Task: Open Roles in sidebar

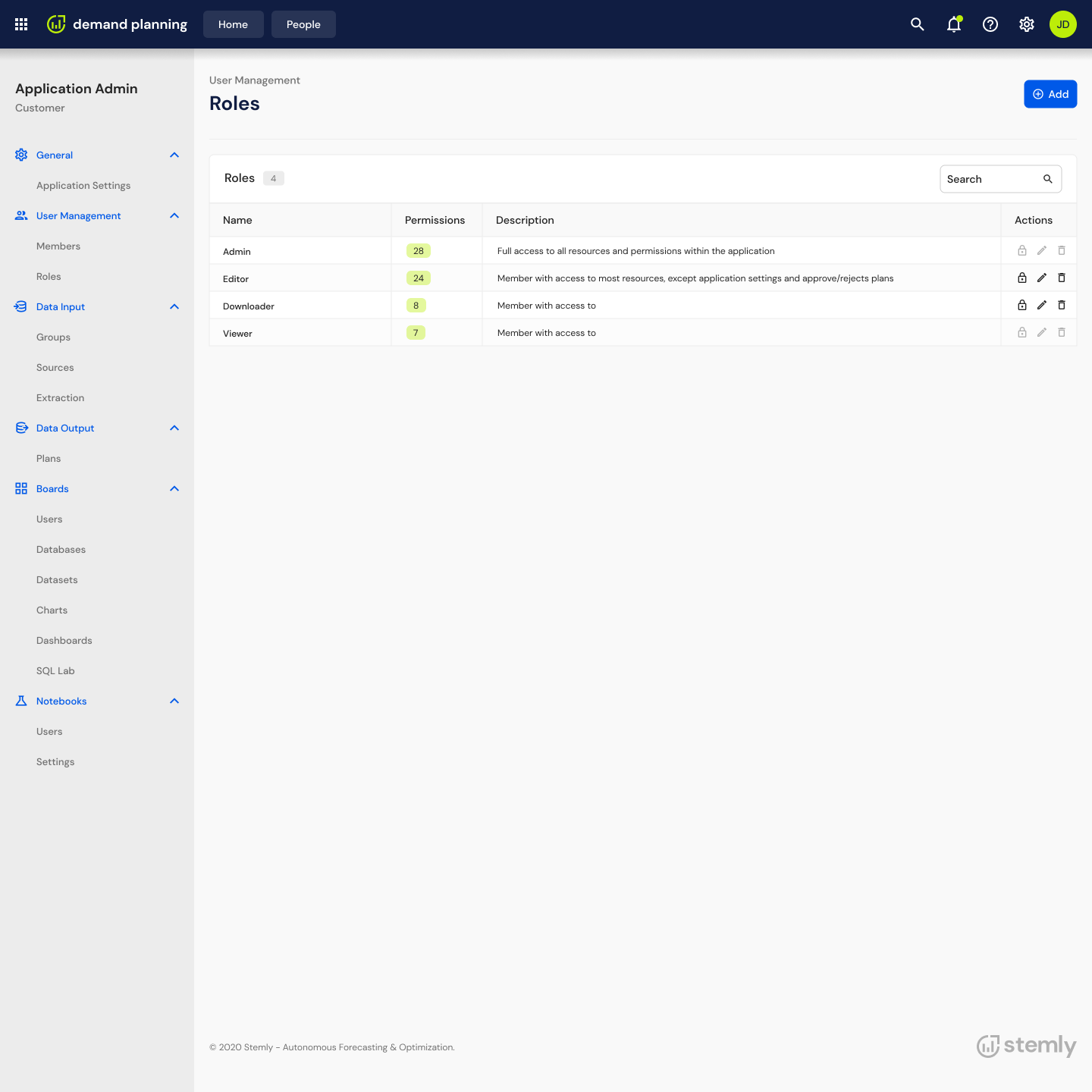Action: click(49, 276)
